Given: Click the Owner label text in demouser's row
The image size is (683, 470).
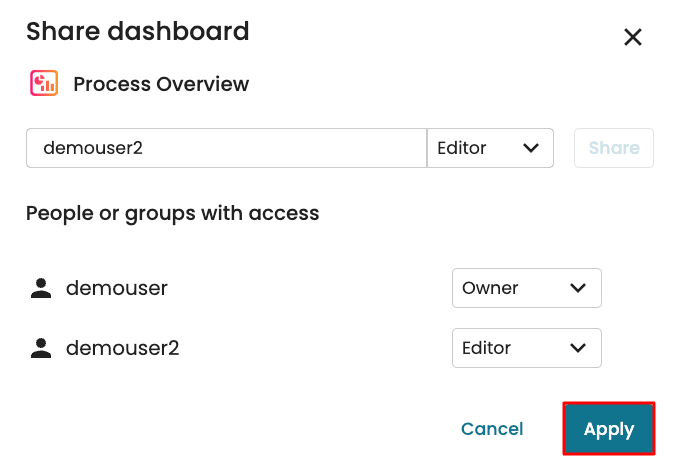Looking at the screenshot, I should (x=490, y=288).
